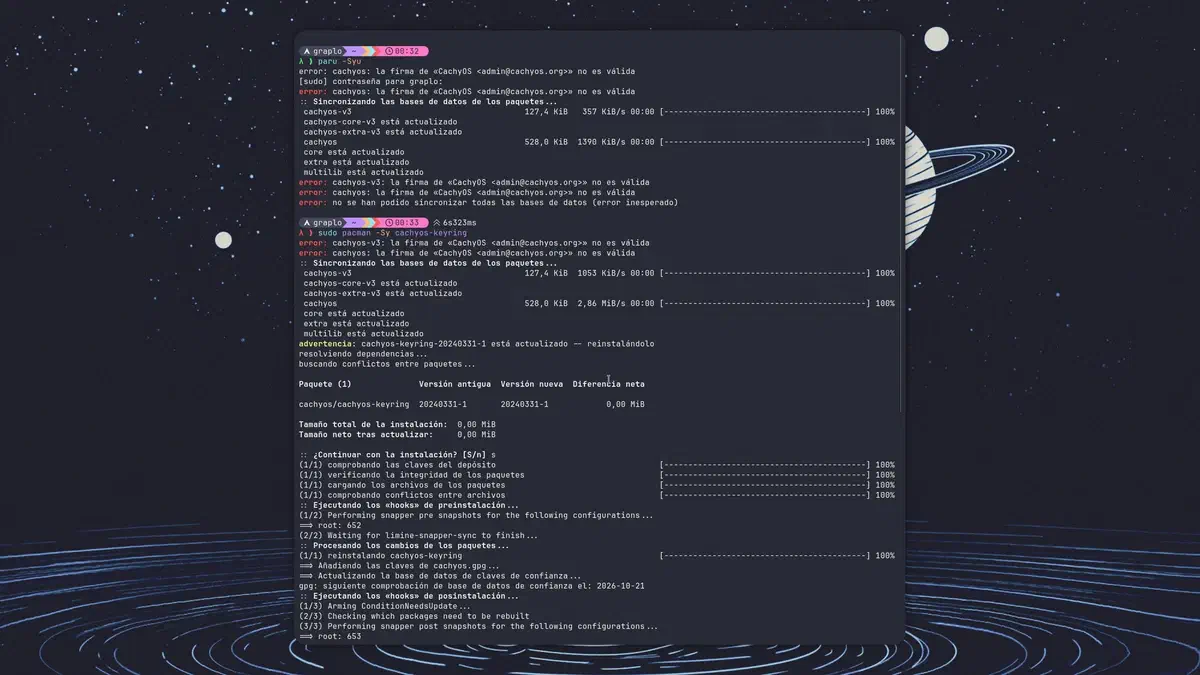Click 'Añadiendo las claves de cachyos.gpg...' line
Screen dimensions: 1200x675
[399, 566]
